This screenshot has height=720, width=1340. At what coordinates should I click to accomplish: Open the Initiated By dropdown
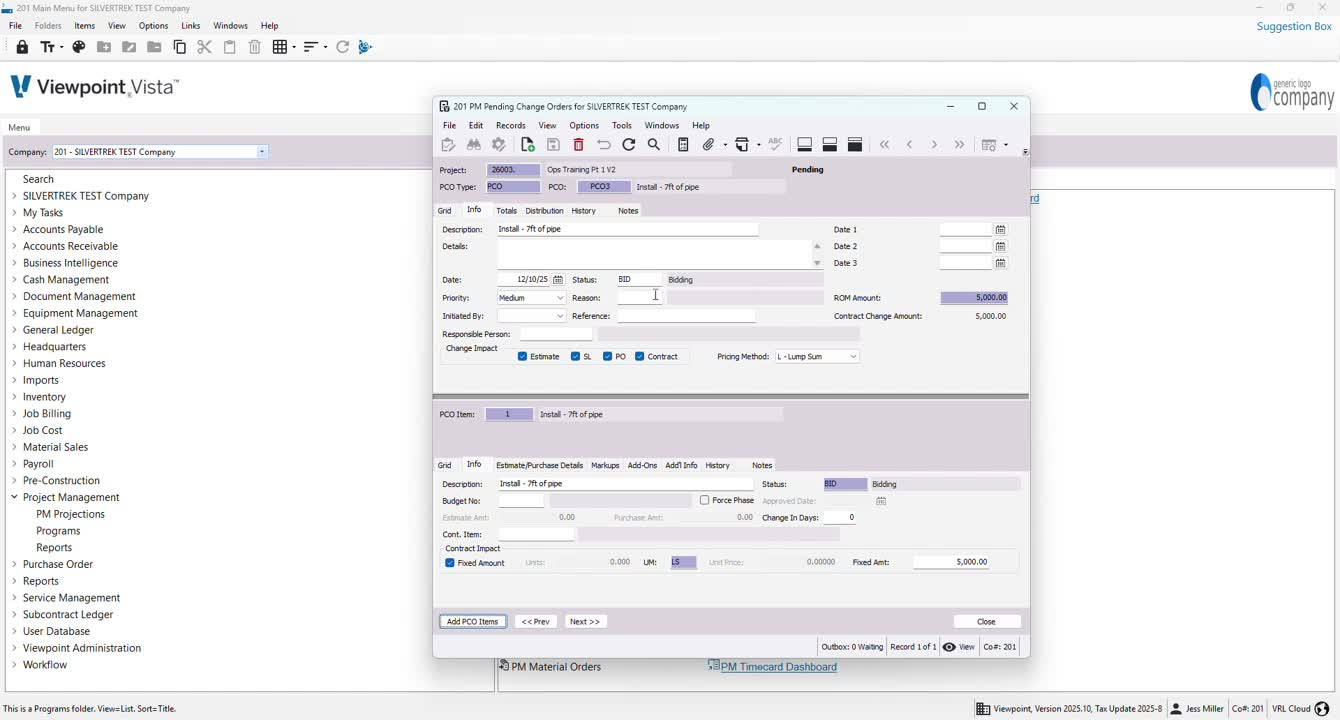tap(560, 316)
